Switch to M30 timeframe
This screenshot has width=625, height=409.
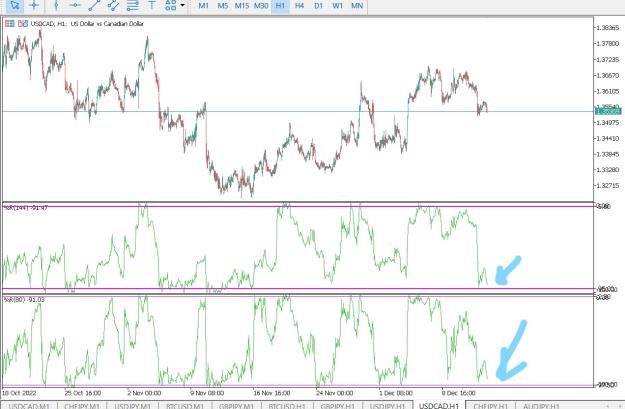[x=261, y=6]
